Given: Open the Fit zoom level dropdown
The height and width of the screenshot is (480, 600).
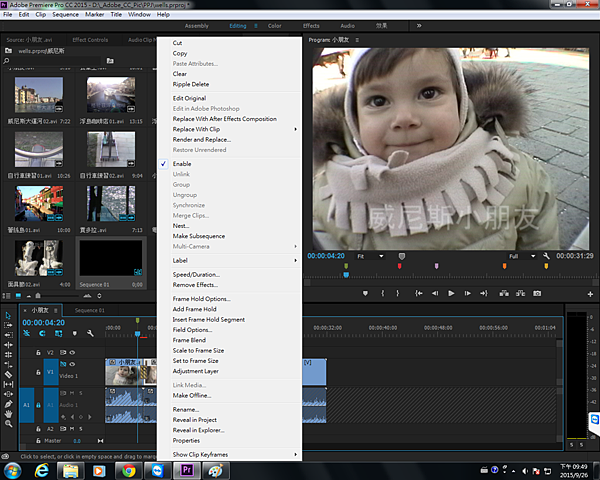Looking at the screenshot, I should click(370, 256).
